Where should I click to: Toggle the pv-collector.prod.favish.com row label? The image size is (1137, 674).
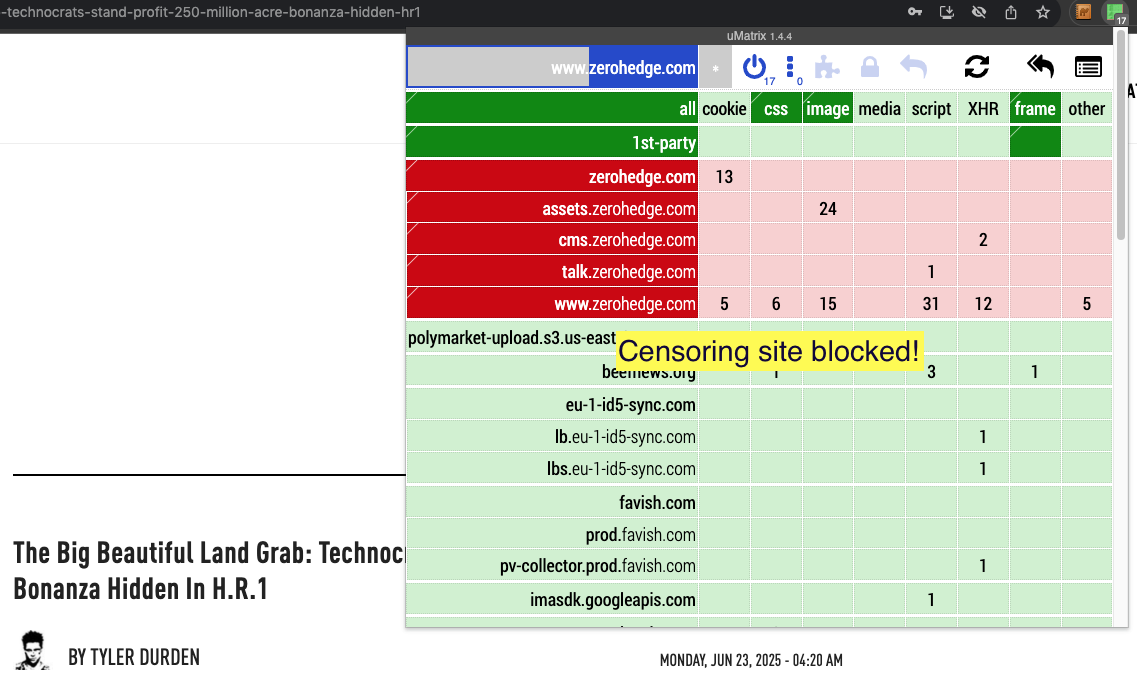tap(552, 566)
